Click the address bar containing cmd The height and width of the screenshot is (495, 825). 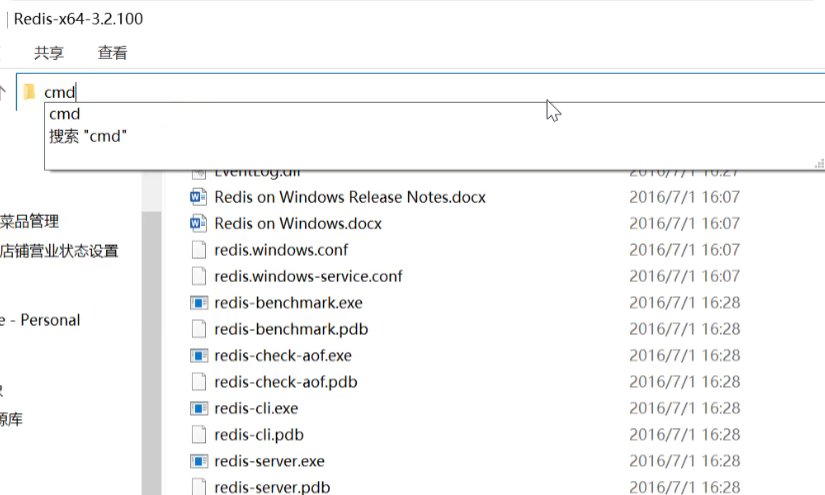(421, 92)
